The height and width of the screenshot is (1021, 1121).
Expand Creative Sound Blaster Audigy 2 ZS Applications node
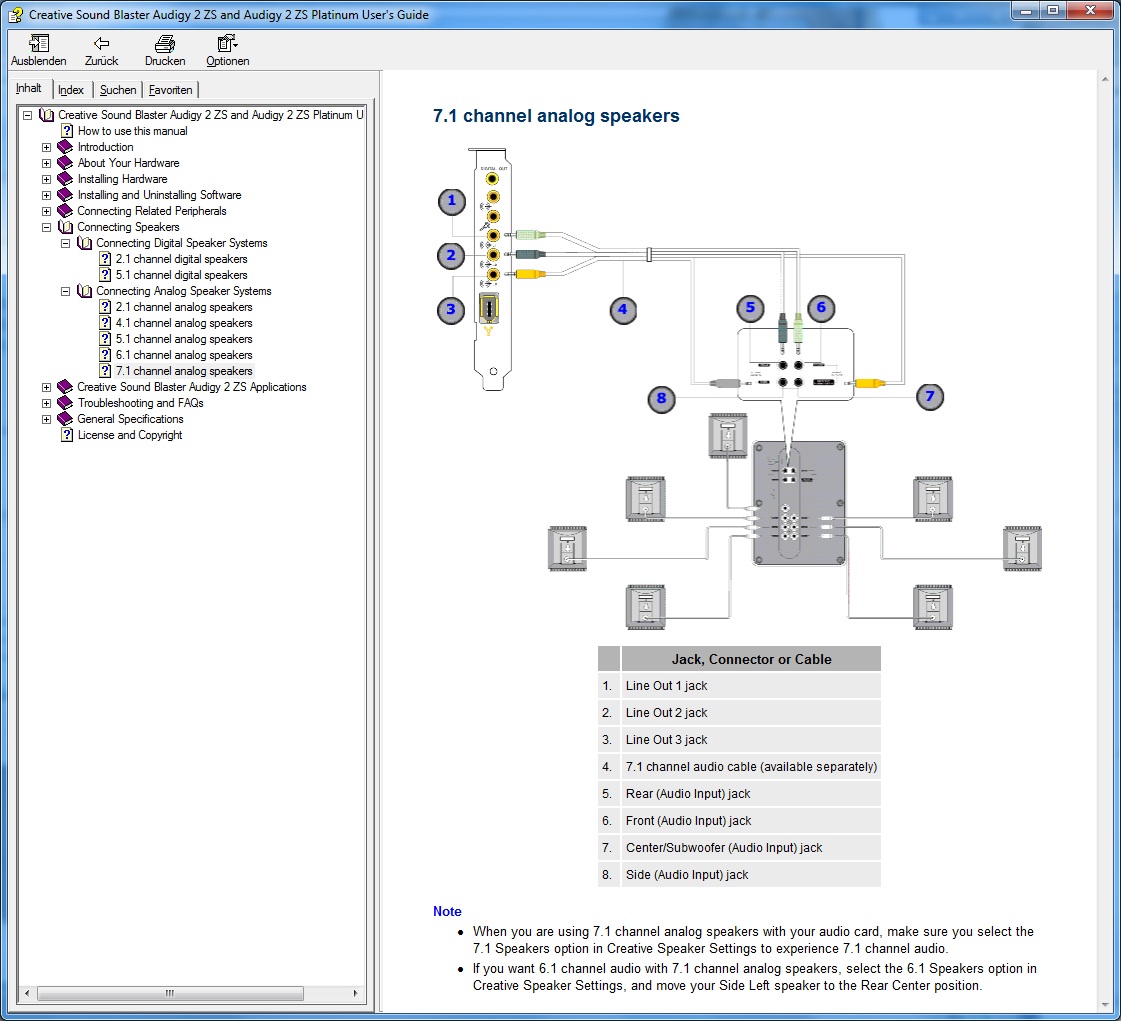click(x=46, y=387)
